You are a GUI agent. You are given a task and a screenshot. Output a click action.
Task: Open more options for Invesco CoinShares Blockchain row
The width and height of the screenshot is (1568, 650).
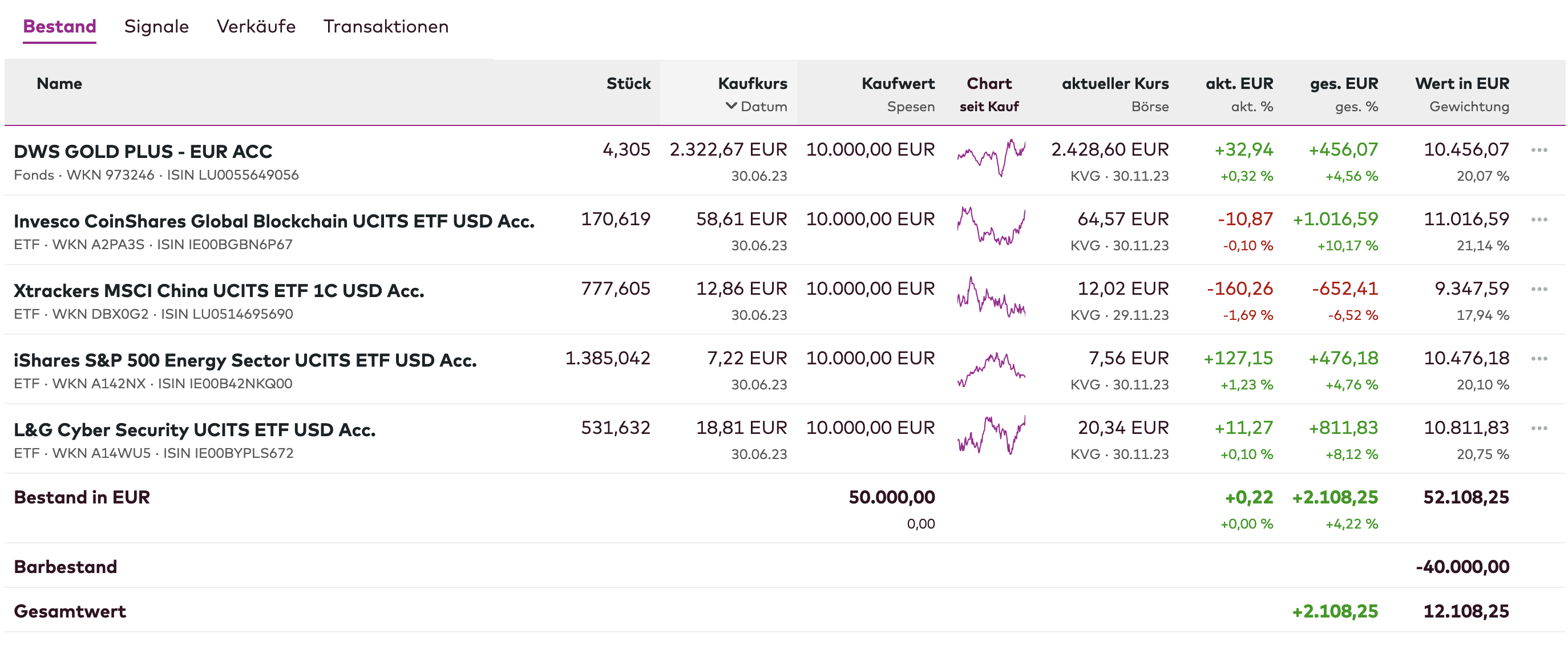click(1539, 220)
